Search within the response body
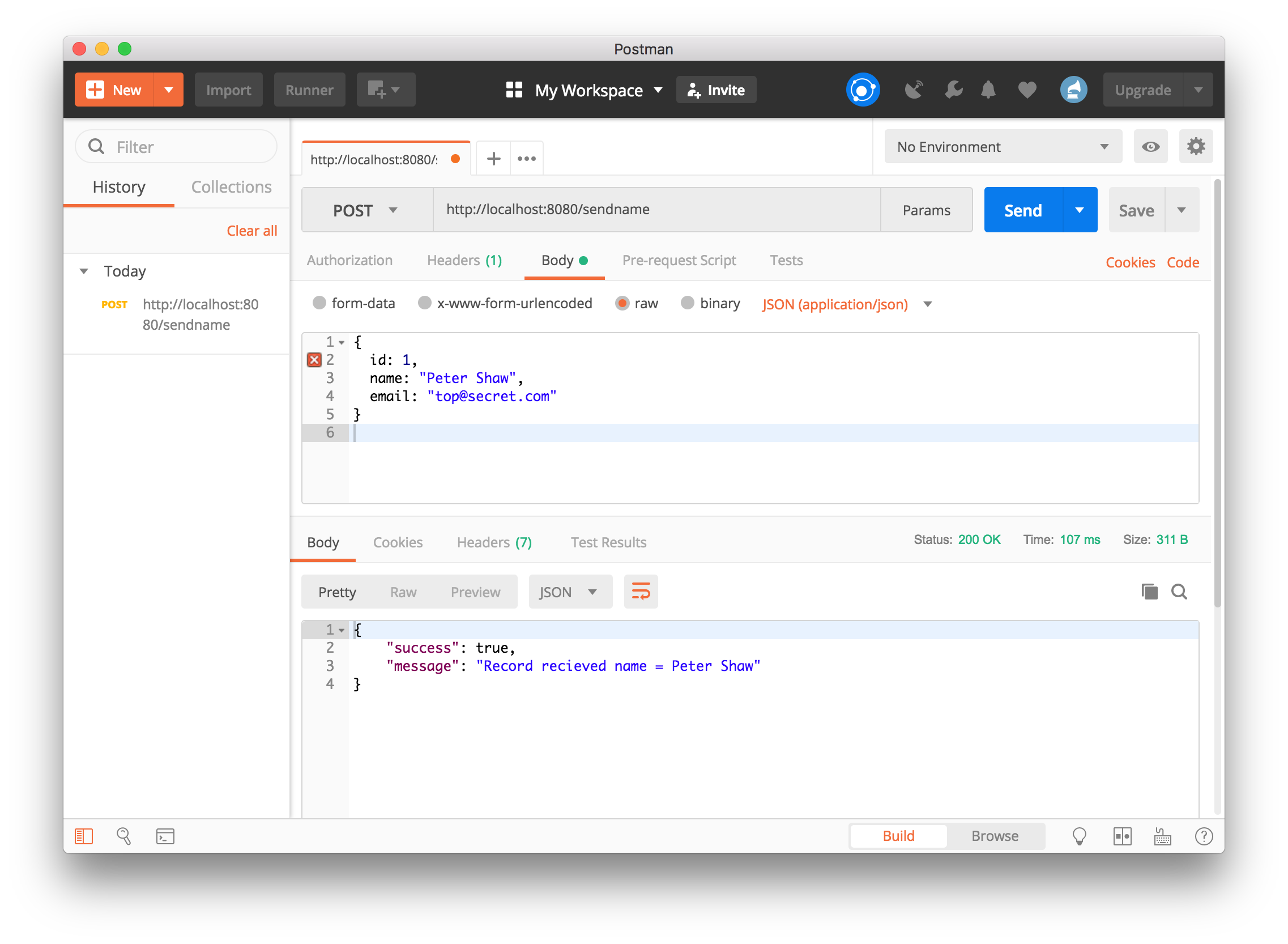The width and height of the screenshot is (1288, 944). [1179, 592]
